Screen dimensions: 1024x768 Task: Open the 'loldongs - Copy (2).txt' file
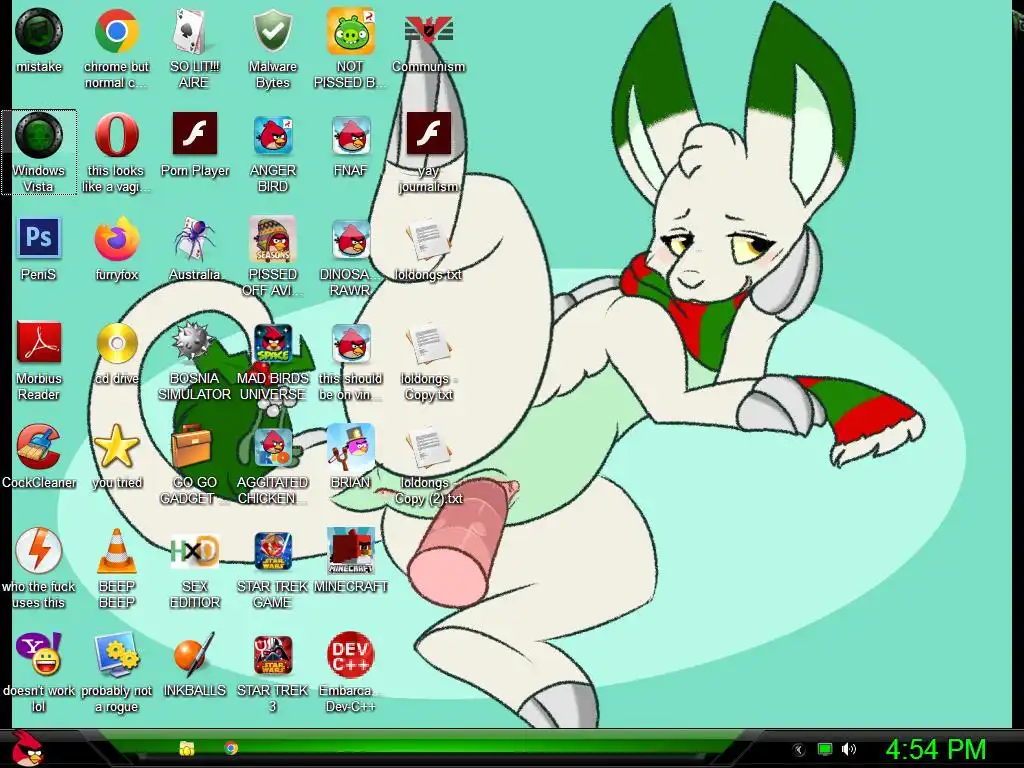click(428, 447)
